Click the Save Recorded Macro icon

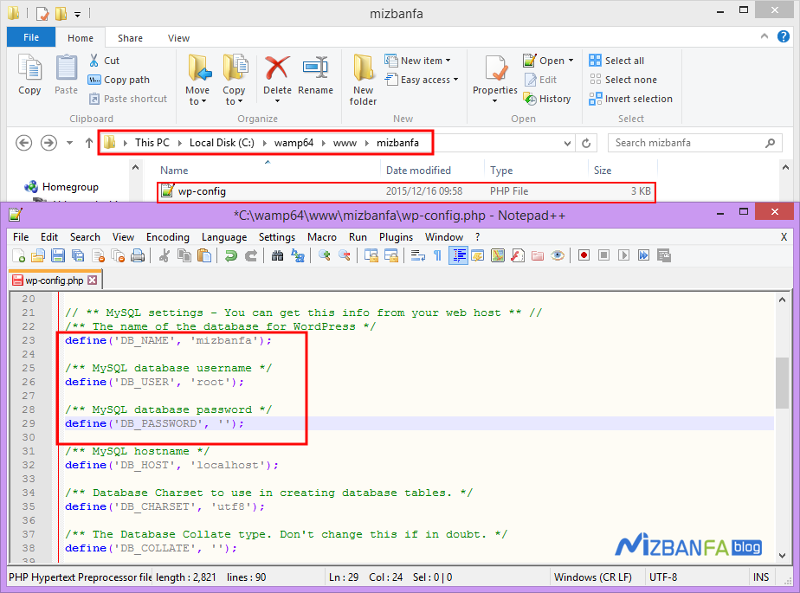[664, 255]
